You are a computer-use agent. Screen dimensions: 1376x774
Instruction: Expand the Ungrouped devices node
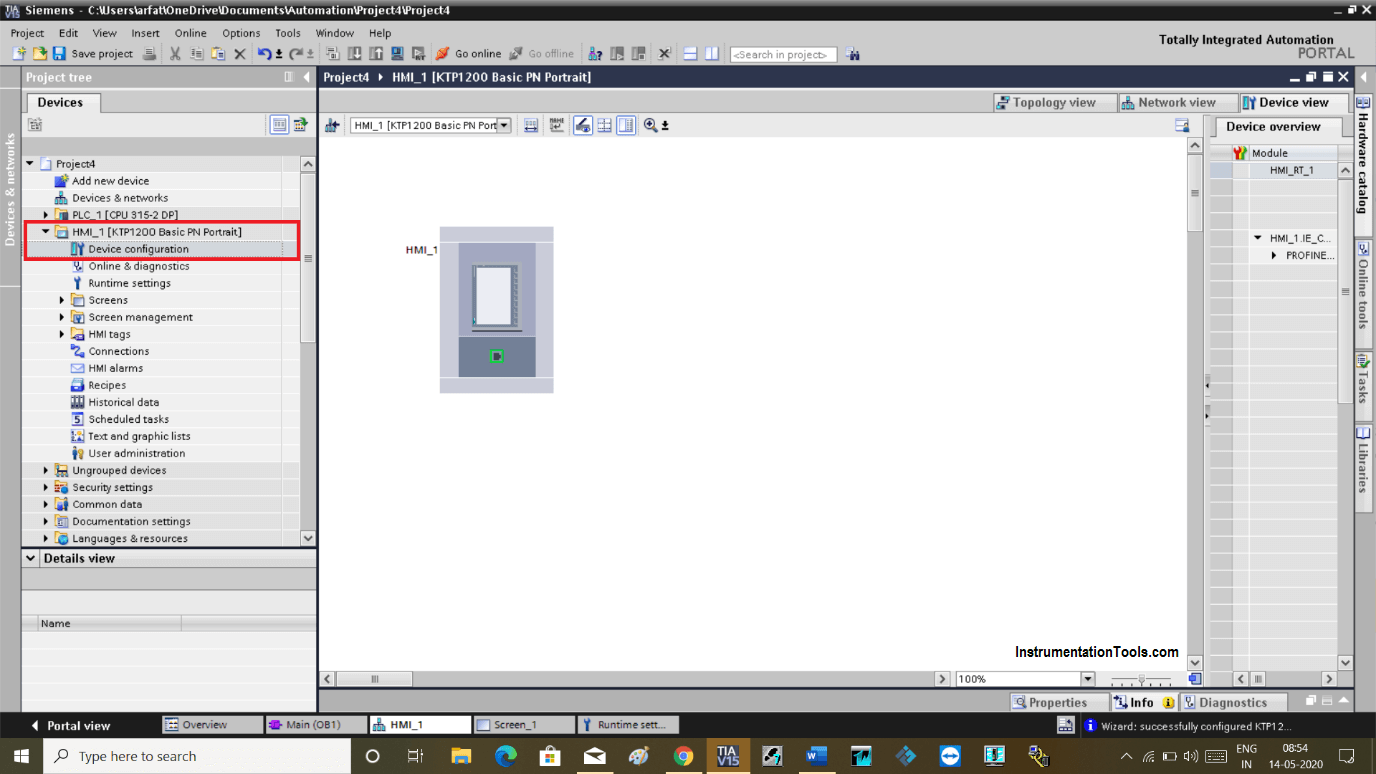46,470
